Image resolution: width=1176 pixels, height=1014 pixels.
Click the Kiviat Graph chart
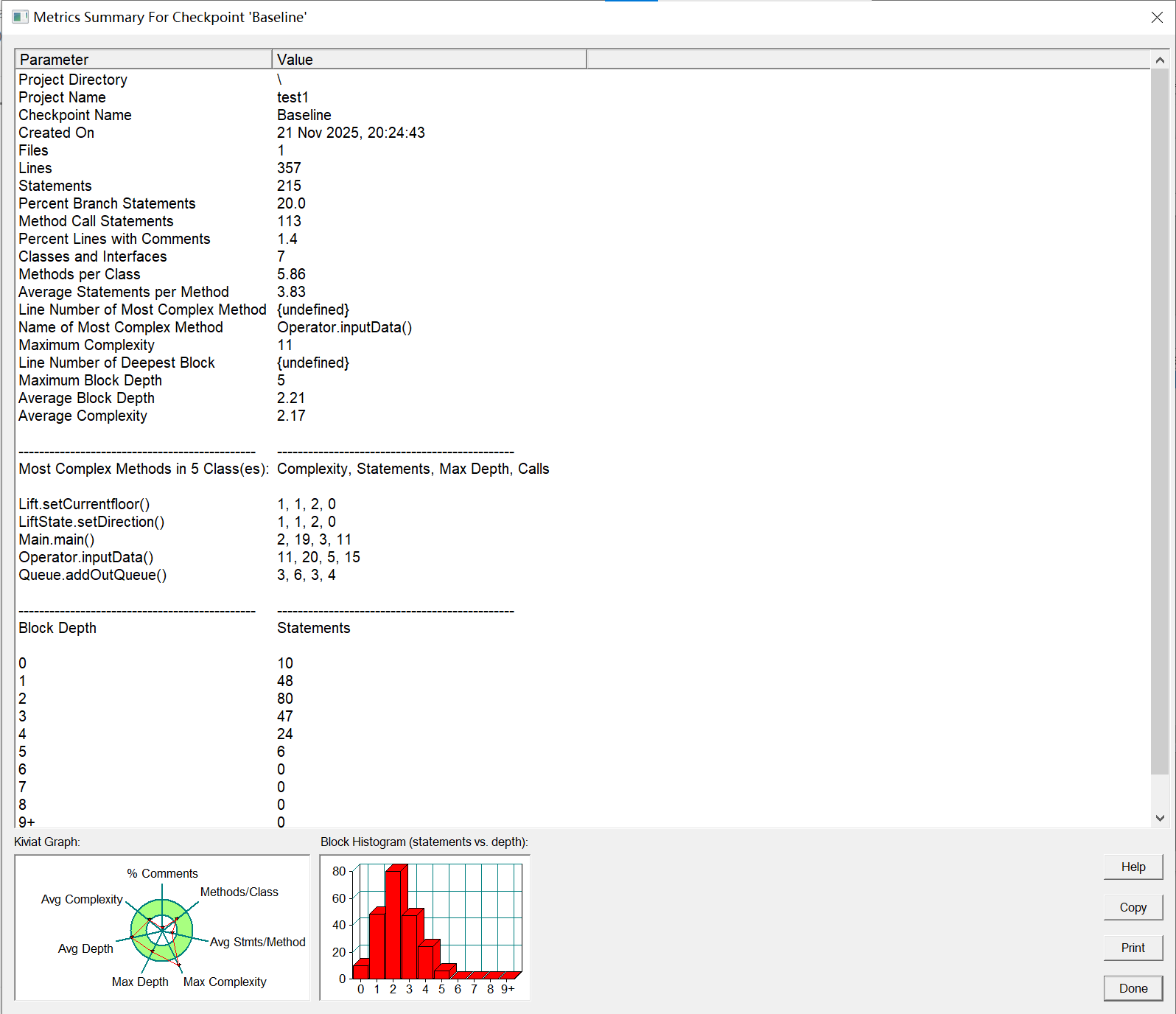(x=162, y=928)
